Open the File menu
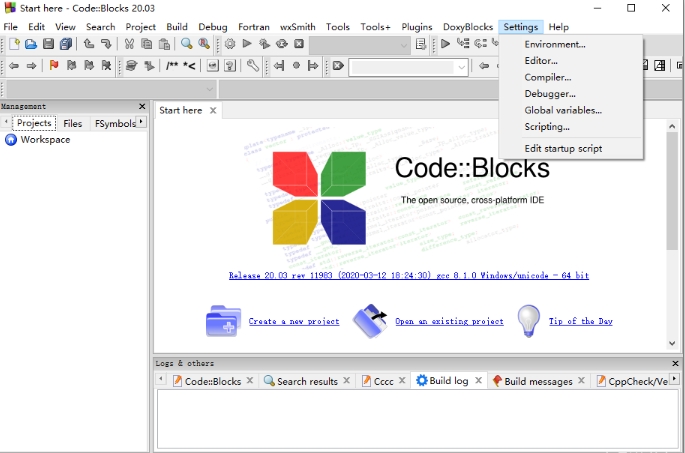The height and width of the screenshot is (453, 685). click(10, 27)
